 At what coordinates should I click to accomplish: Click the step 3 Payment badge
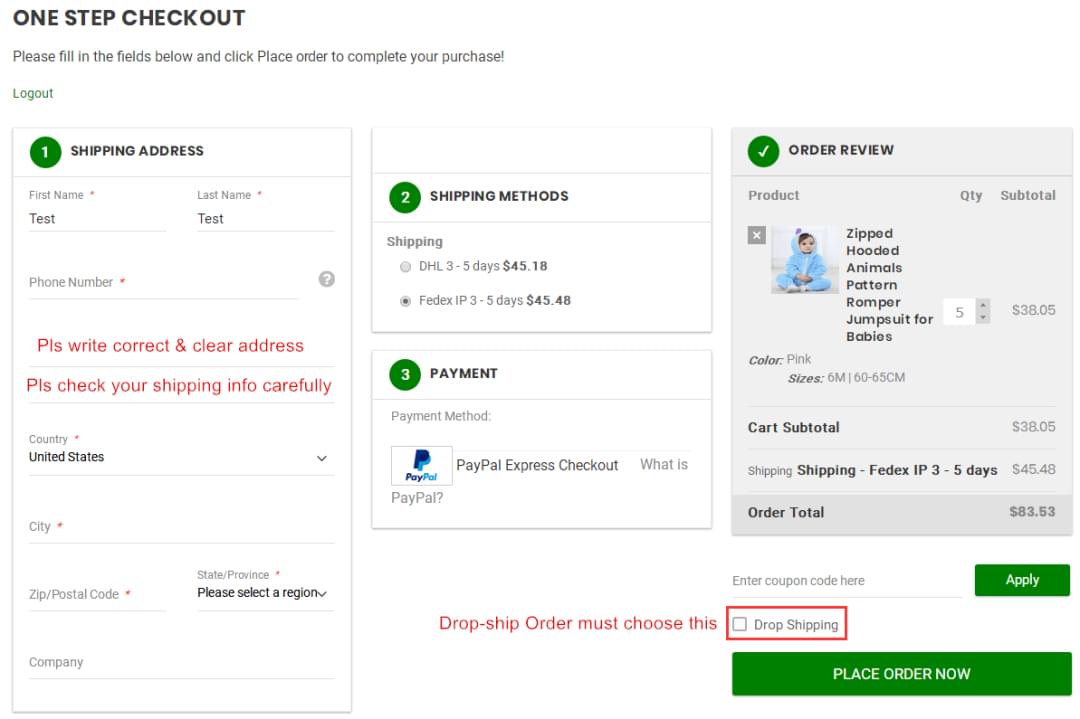(x=405, y=374)
